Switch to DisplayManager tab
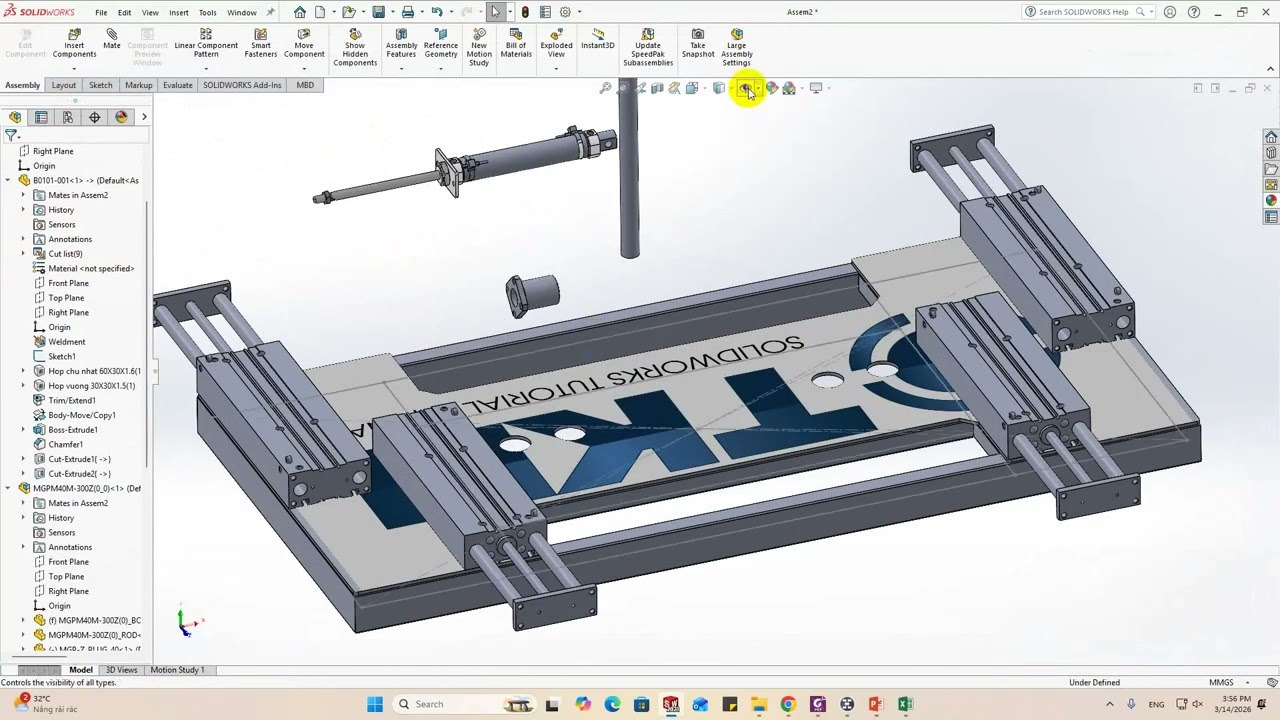Viewport: 1280px width, 720px height. [x=121, y=117]
